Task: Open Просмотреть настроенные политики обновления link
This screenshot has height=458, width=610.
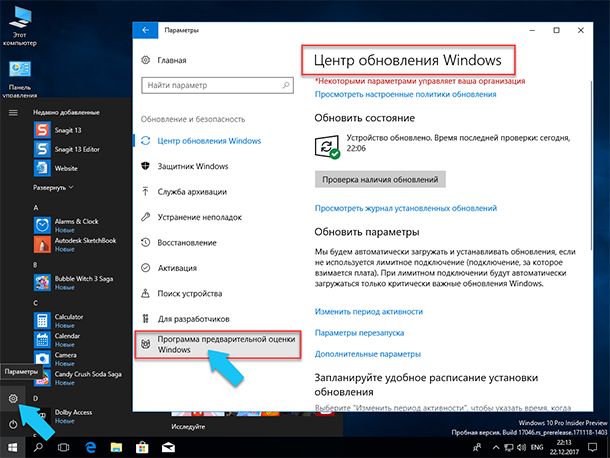Action: [x=405, y=94]
